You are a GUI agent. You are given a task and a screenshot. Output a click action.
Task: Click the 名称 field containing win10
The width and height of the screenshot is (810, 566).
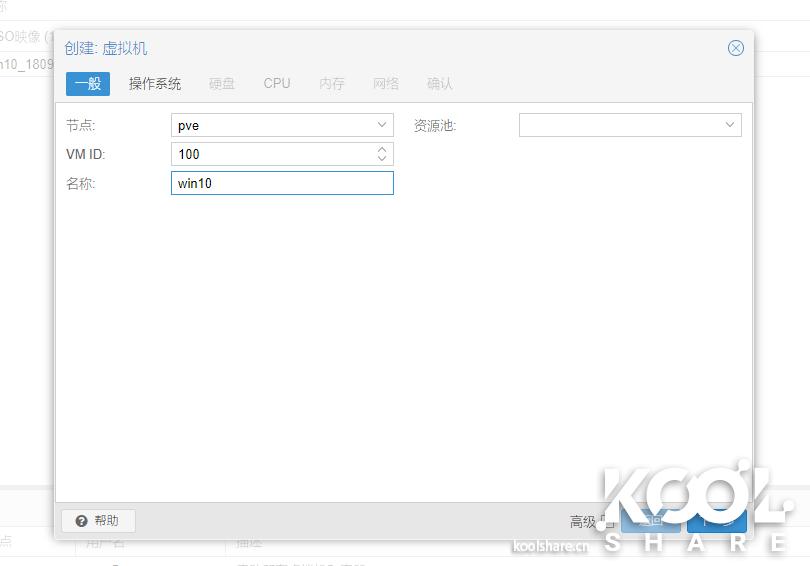(x=282, y=183)
